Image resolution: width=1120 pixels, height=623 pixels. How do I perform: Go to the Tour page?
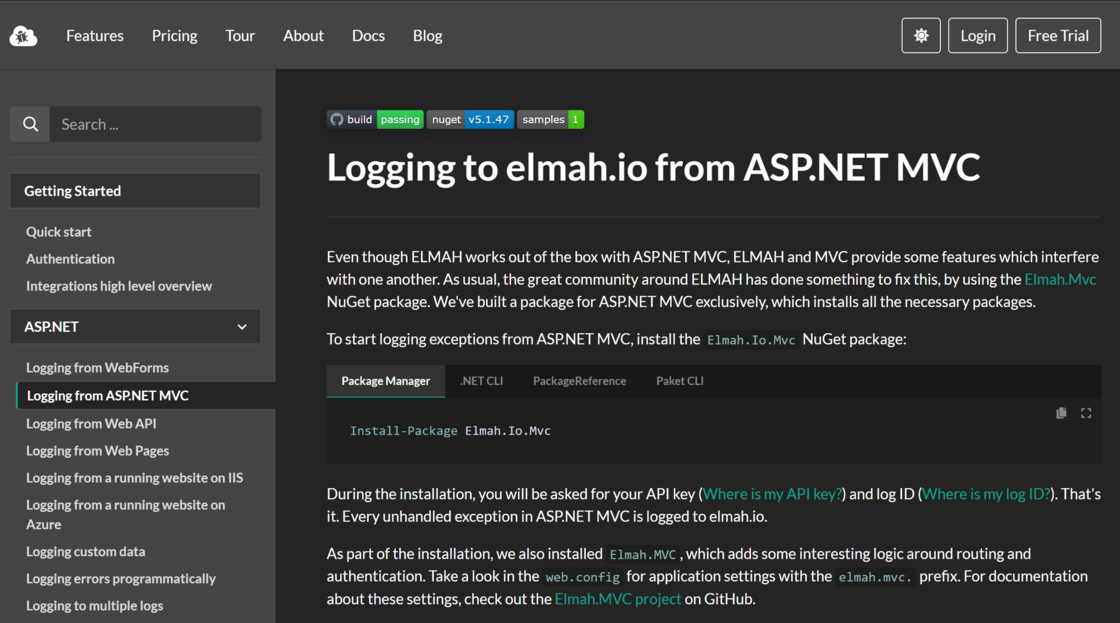point(240,36)
